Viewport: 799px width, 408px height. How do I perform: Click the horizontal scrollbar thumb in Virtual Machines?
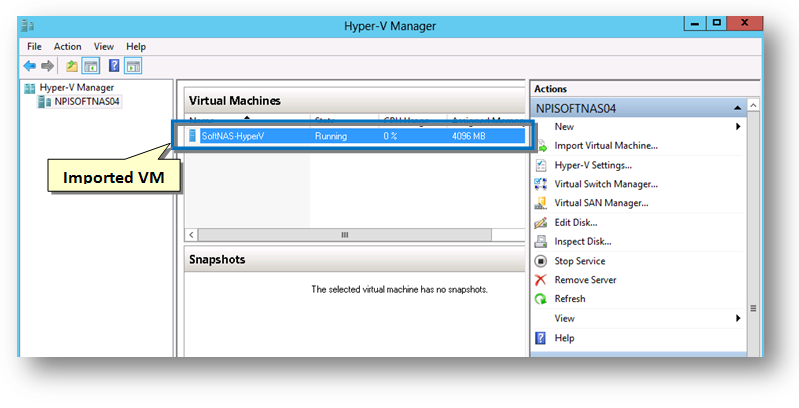coord(345,235)
